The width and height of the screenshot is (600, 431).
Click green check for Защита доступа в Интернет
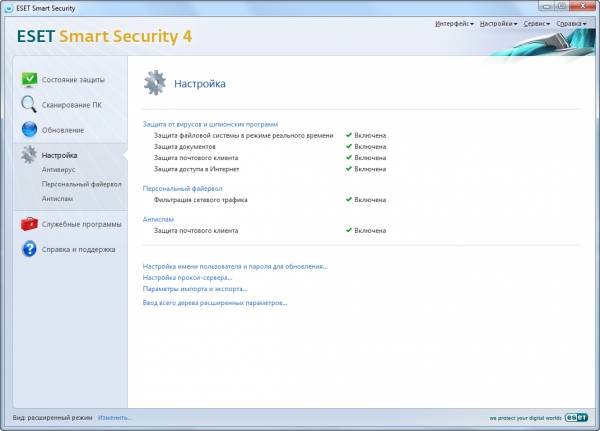pyautogui.click(x=349, y=168)
